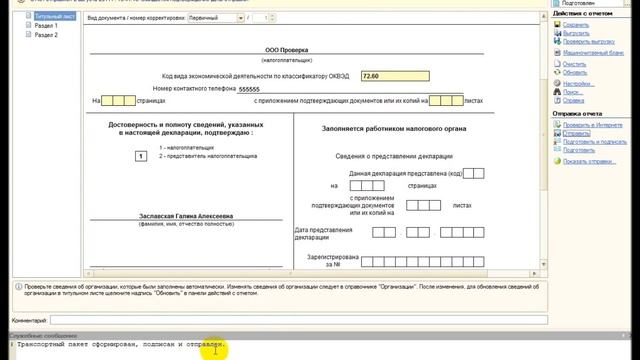Click the ОКВЭД code field 72.60
The height and width of the screenshot is (360, 640).
[x=395, y=76]
